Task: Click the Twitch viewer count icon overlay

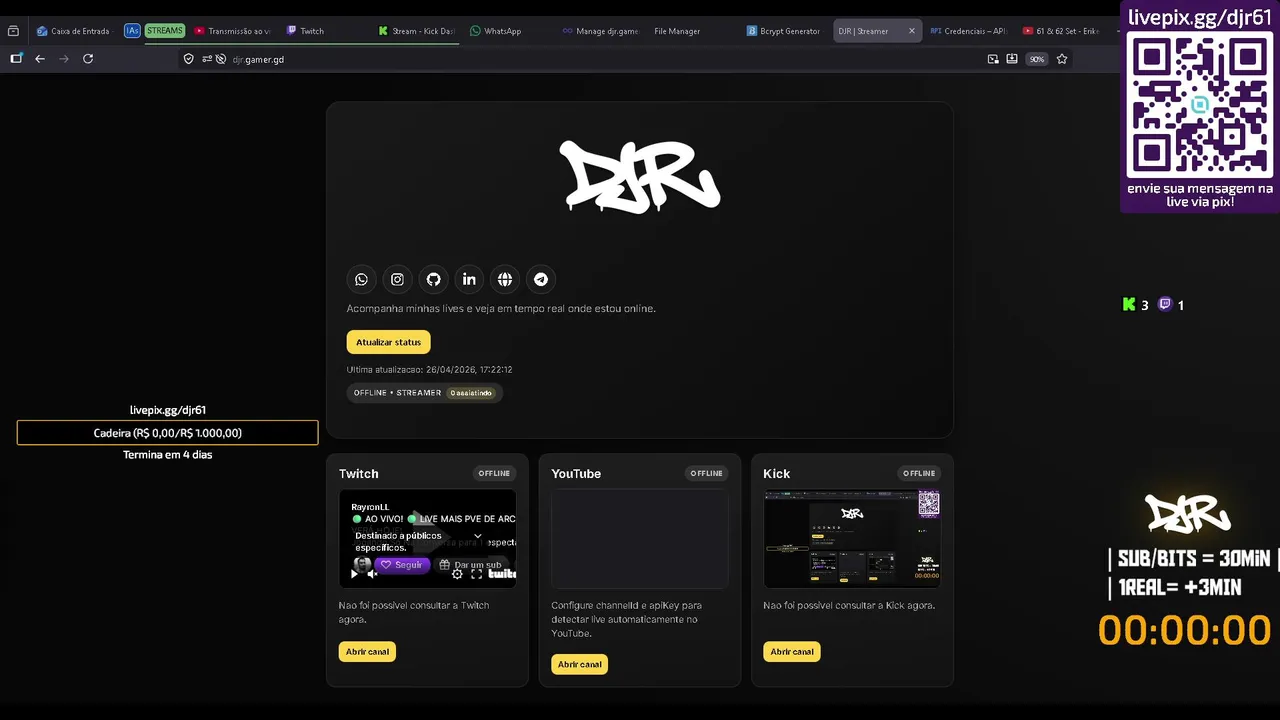Action: 1165,305
